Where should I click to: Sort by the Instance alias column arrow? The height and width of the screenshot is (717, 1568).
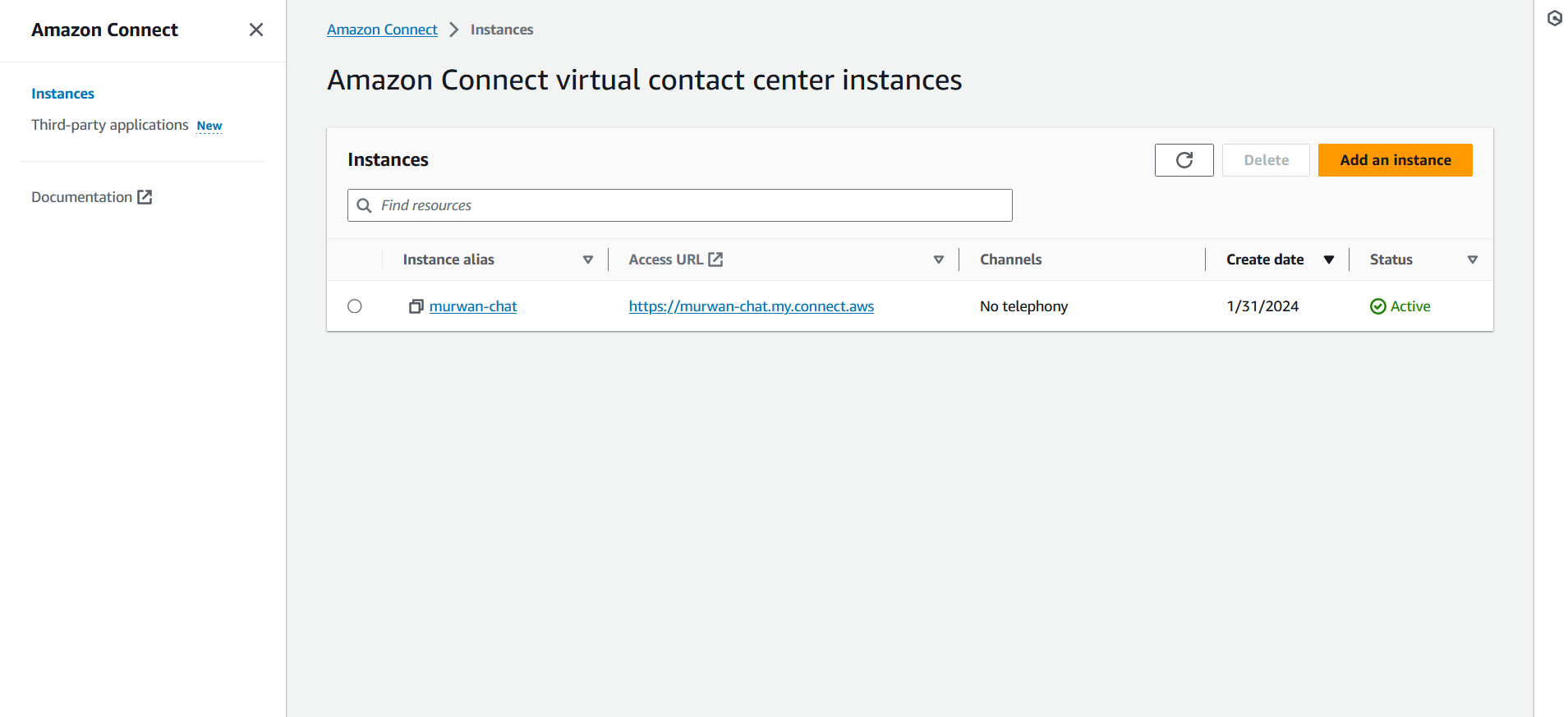[x=588, y=260]
